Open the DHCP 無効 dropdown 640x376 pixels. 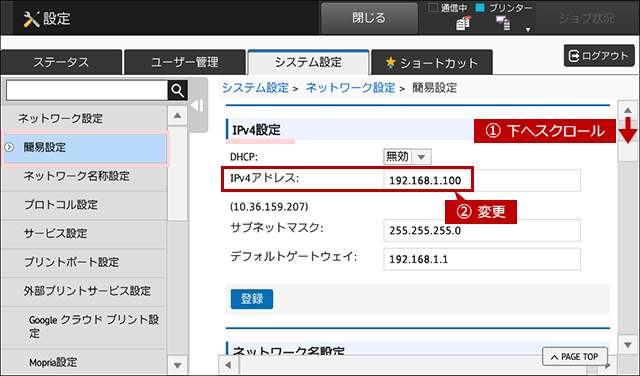[407, 157]
